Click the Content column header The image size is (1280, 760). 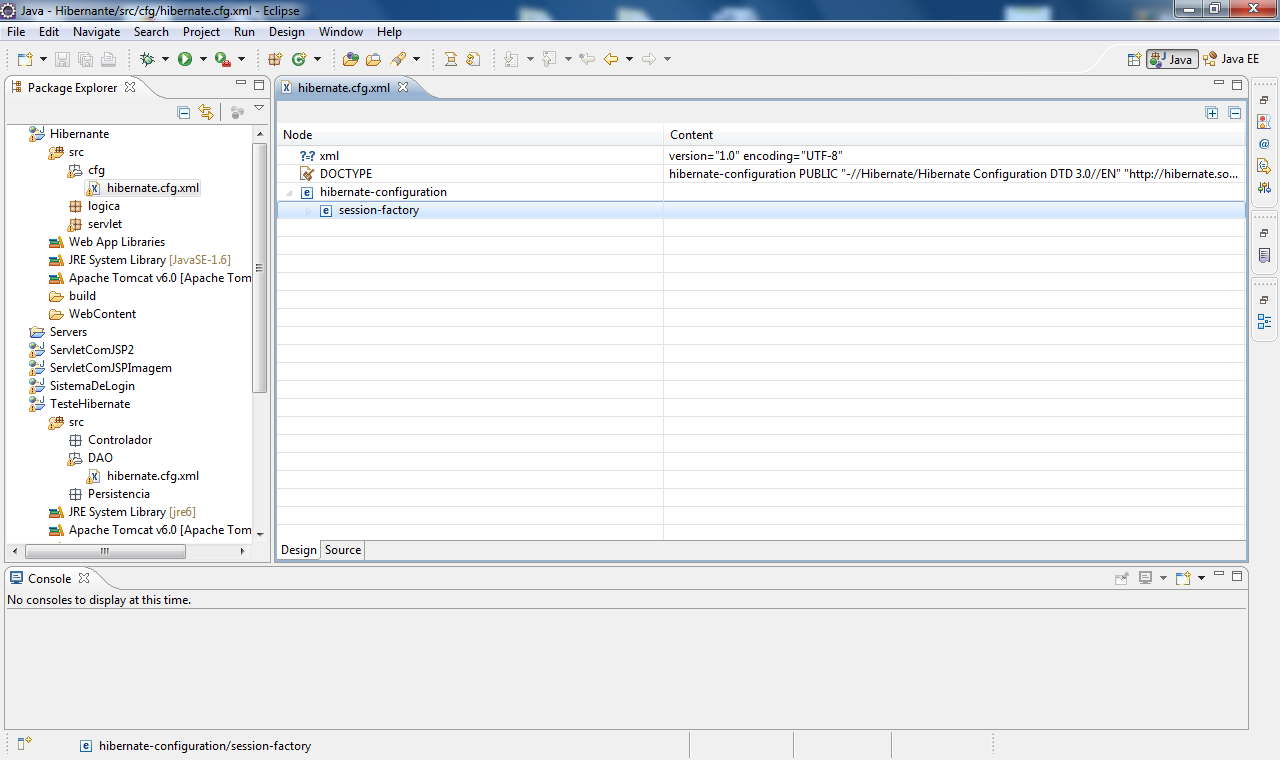click(955, 135)
